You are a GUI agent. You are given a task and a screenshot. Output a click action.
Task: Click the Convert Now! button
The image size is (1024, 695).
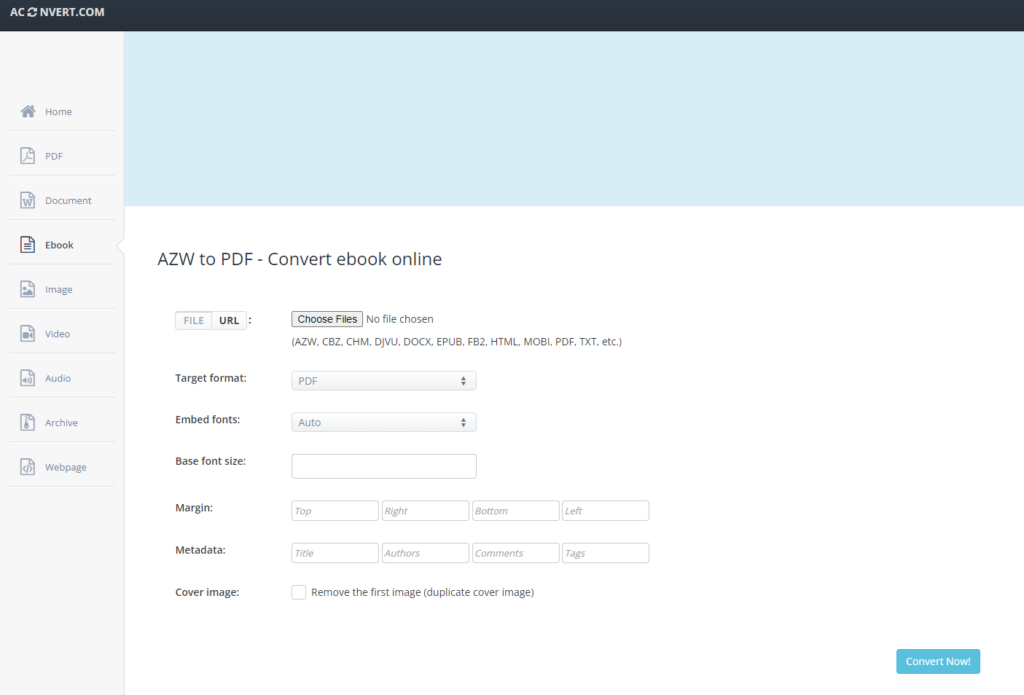pyautogui.click(x=937, y=661)
